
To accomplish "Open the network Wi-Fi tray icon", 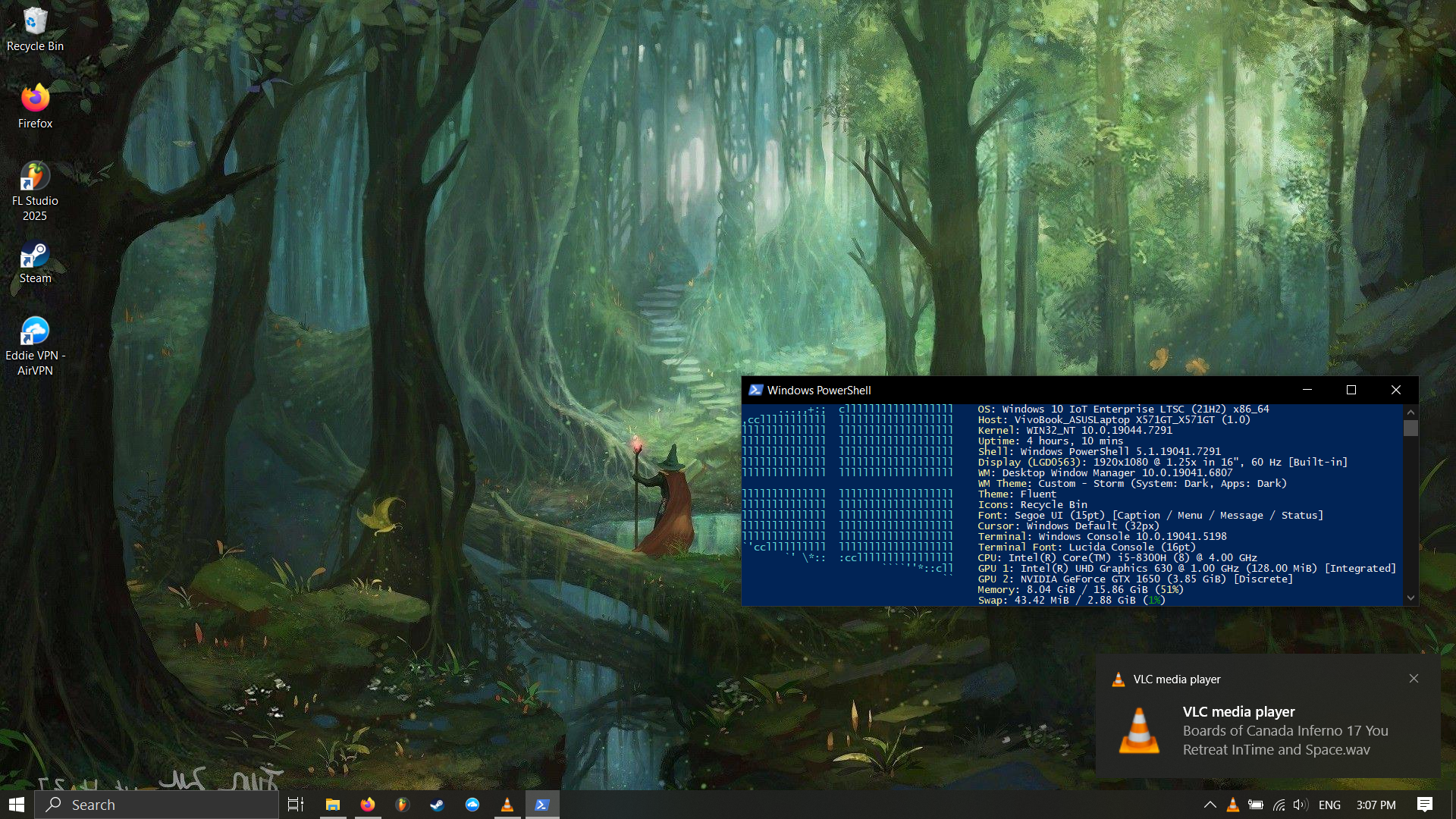I will pyautogui.click(x=1279, y=805).
